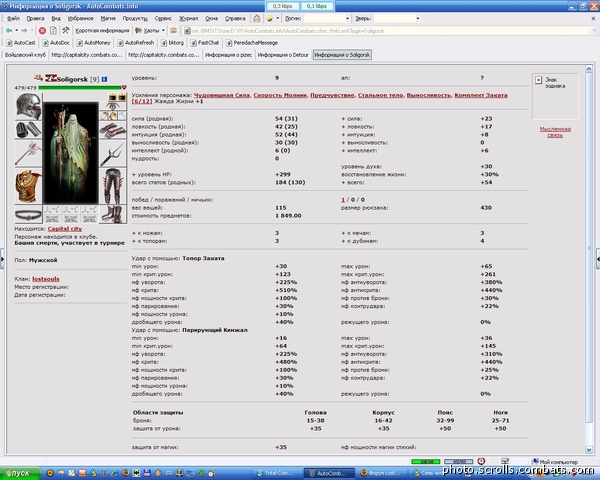Screen dimensions: 600x480
Task: Click the Мысленная связь link
Action: coord(555,132)
